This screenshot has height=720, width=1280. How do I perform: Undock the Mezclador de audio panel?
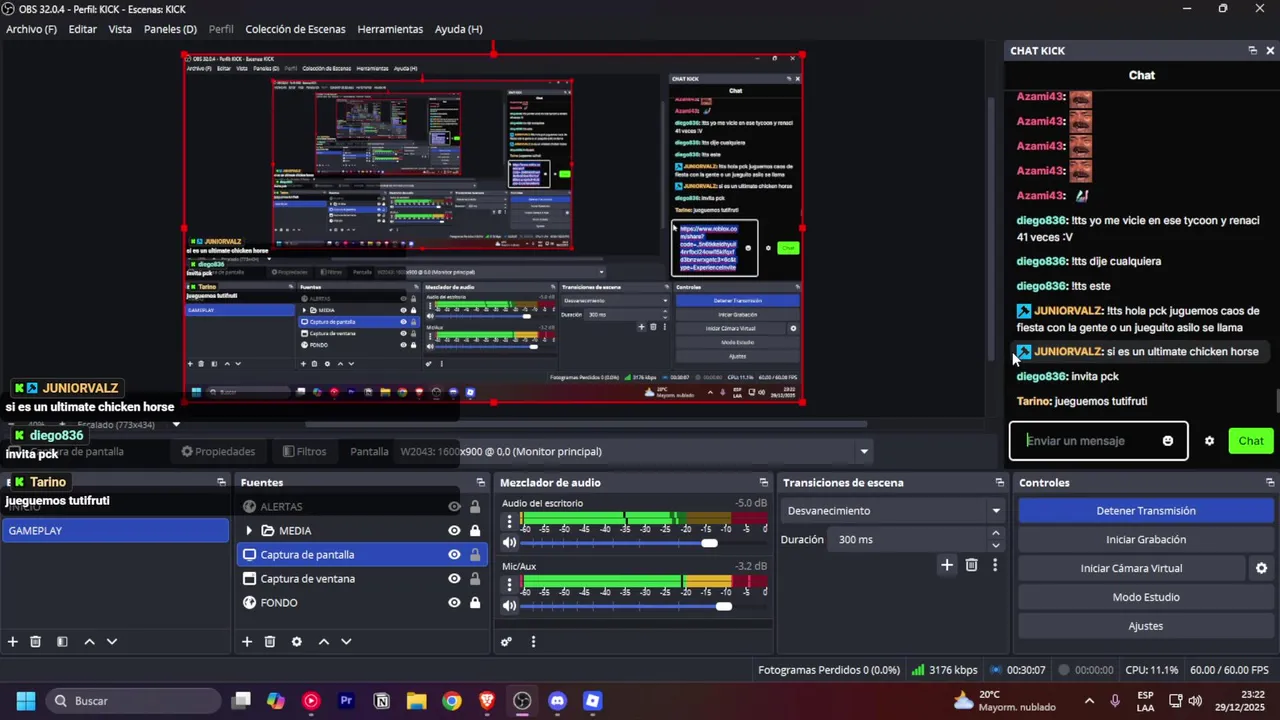coord(763,482)
